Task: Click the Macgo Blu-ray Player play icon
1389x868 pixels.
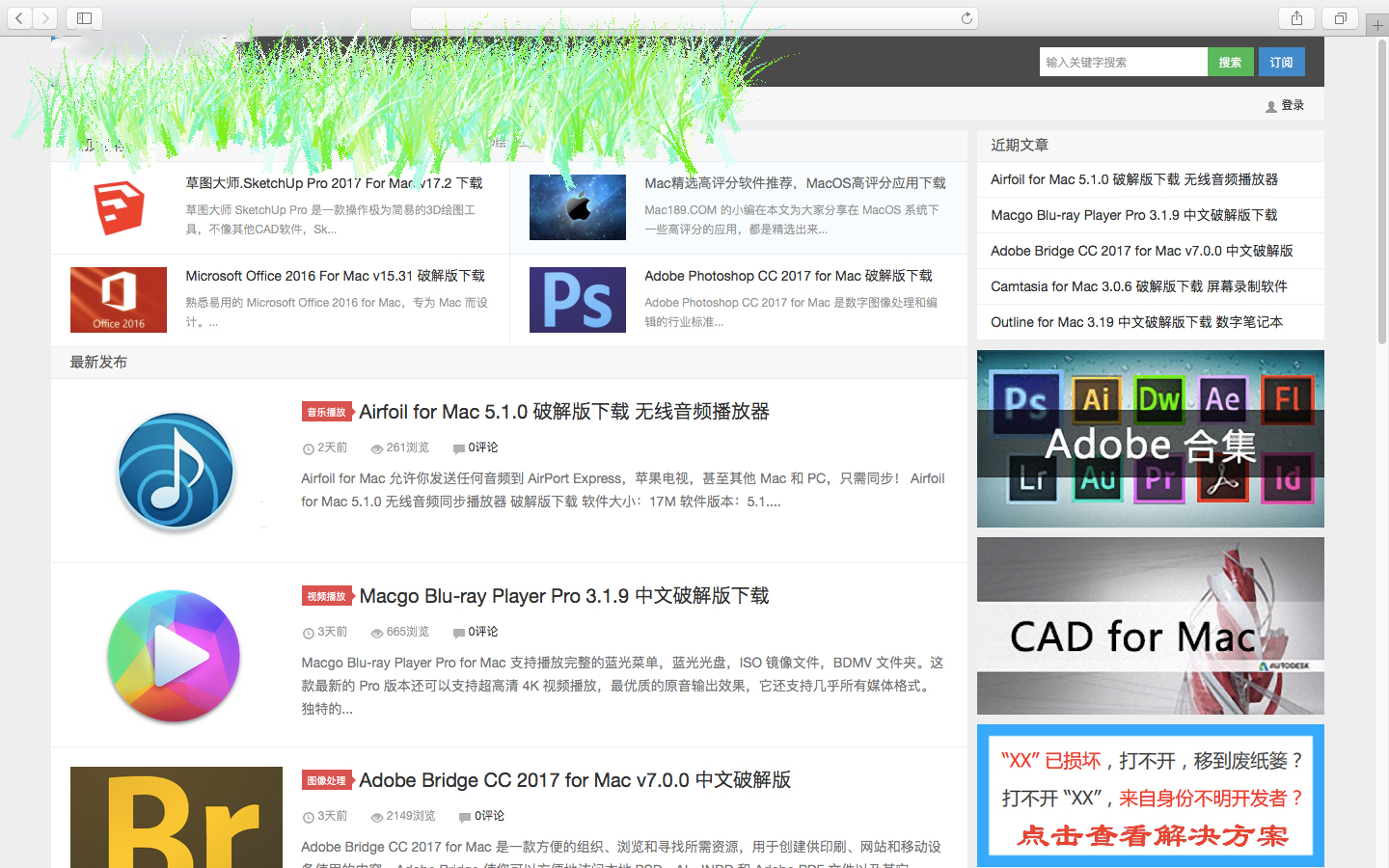Action: coord(175,657)
